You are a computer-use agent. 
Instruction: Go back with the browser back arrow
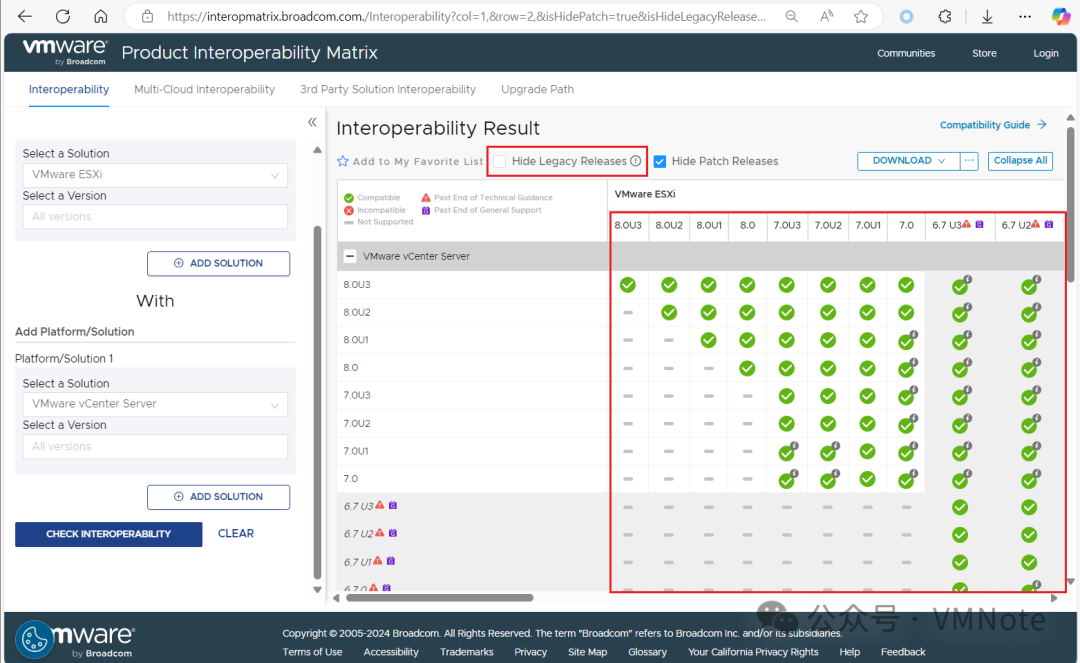coord(25,17)
